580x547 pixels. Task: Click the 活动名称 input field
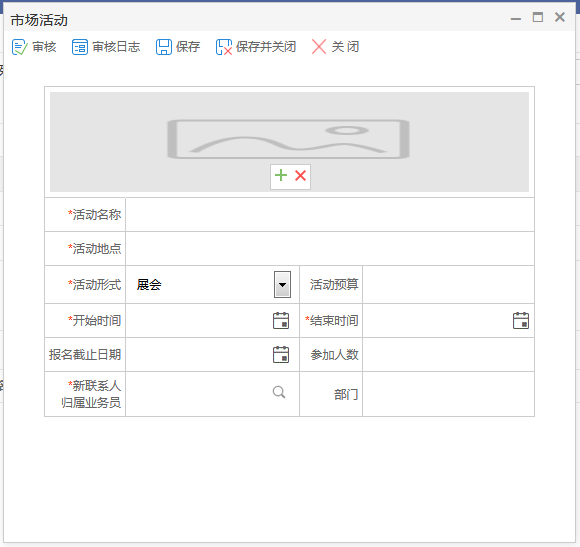(330, 215)
